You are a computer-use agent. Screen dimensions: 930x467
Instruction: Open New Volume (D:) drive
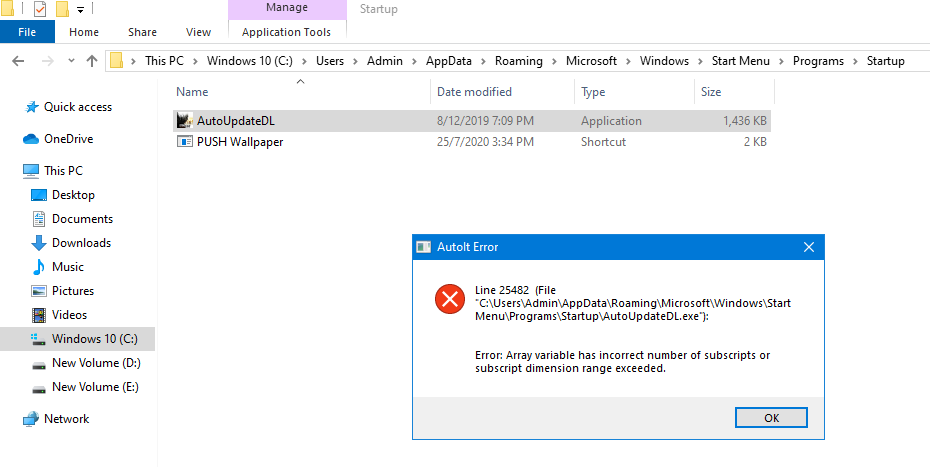coord(96,363)
